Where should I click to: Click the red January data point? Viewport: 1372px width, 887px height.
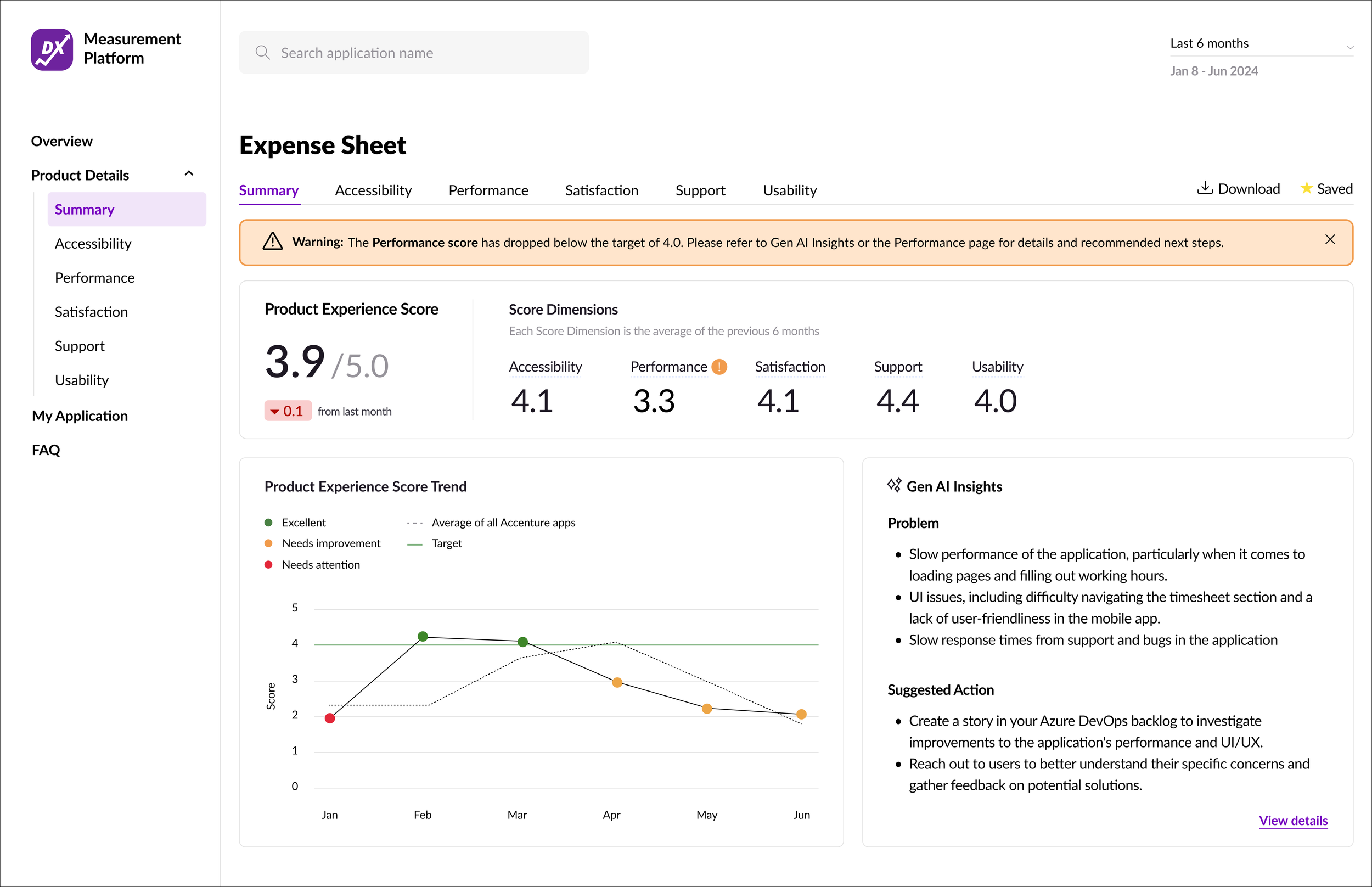tap(330, 718)
